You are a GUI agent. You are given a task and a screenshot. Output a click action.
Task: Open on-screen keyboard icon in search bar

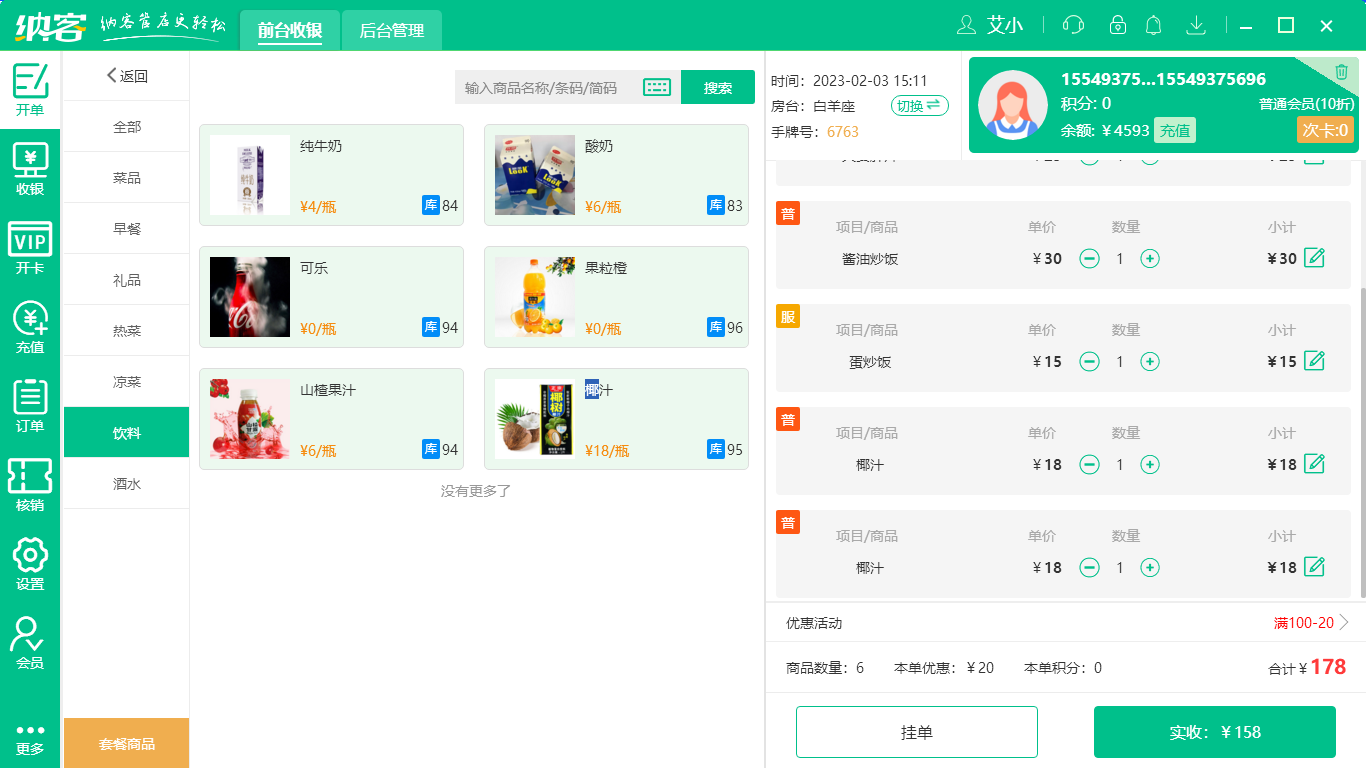[657, 87]
